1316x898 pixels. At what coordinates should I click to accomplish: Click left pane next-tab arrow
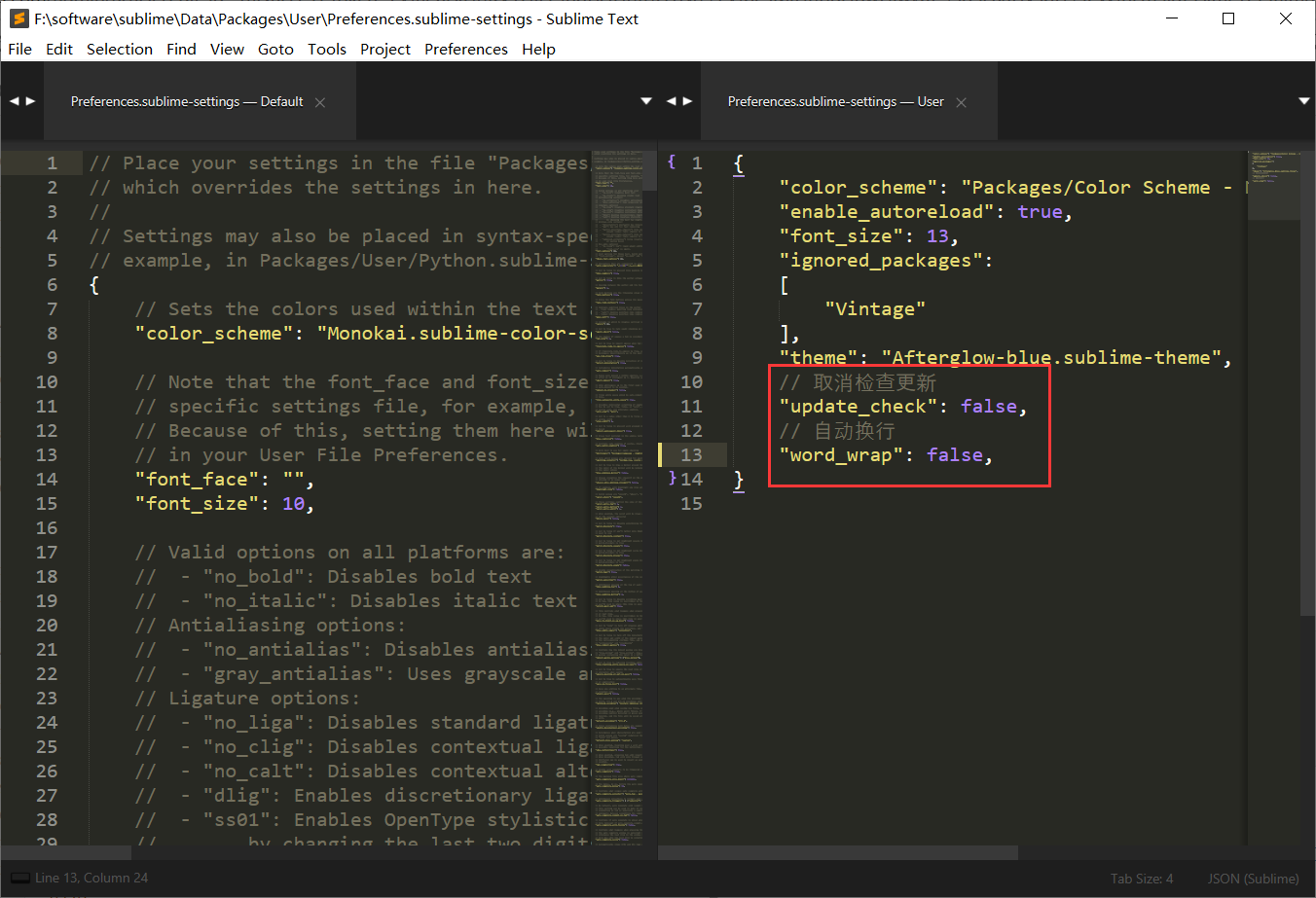[x=31, y=101]
